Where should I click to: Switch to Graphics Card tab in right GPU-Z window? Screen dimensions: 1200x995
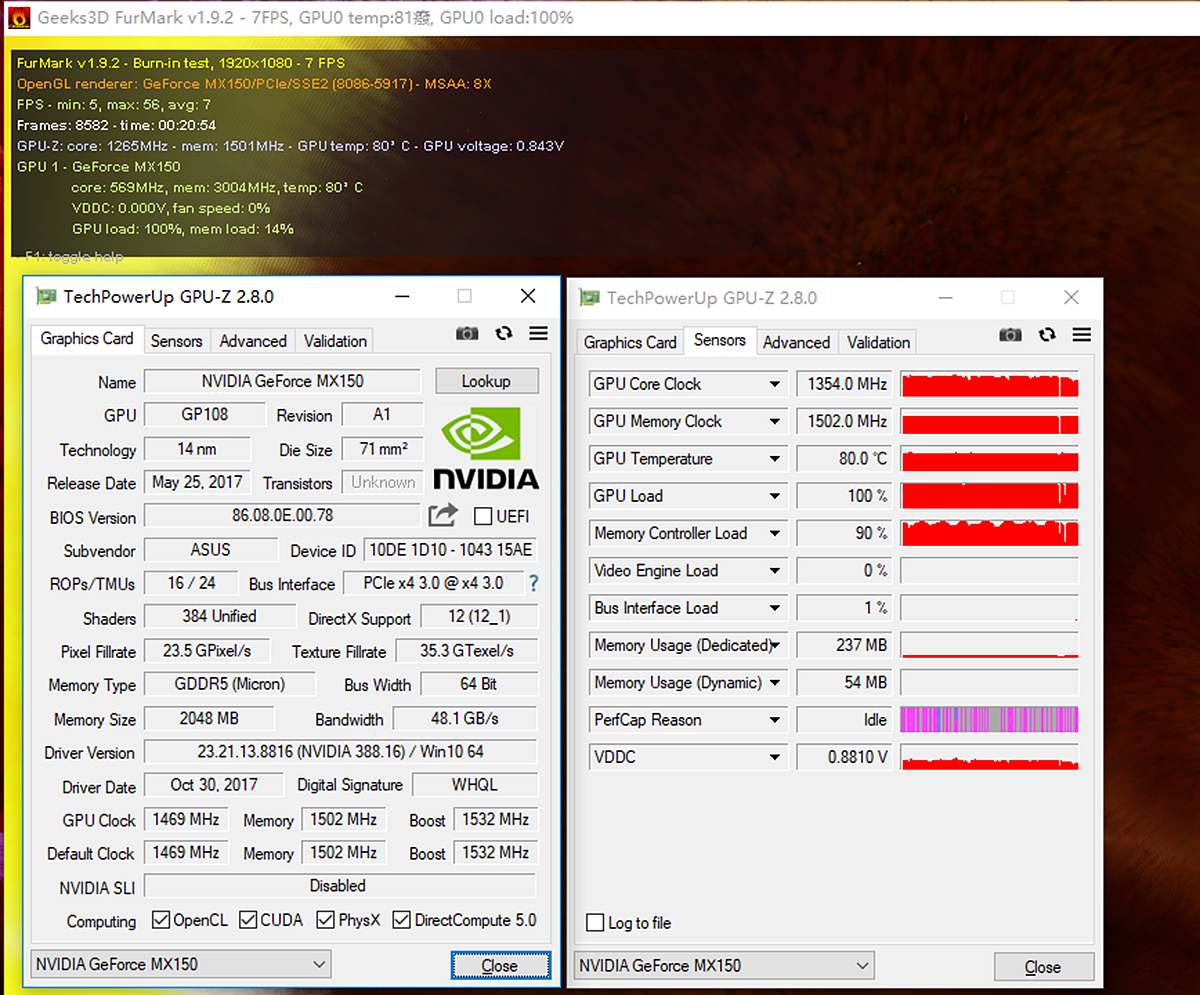click(630, 342)
